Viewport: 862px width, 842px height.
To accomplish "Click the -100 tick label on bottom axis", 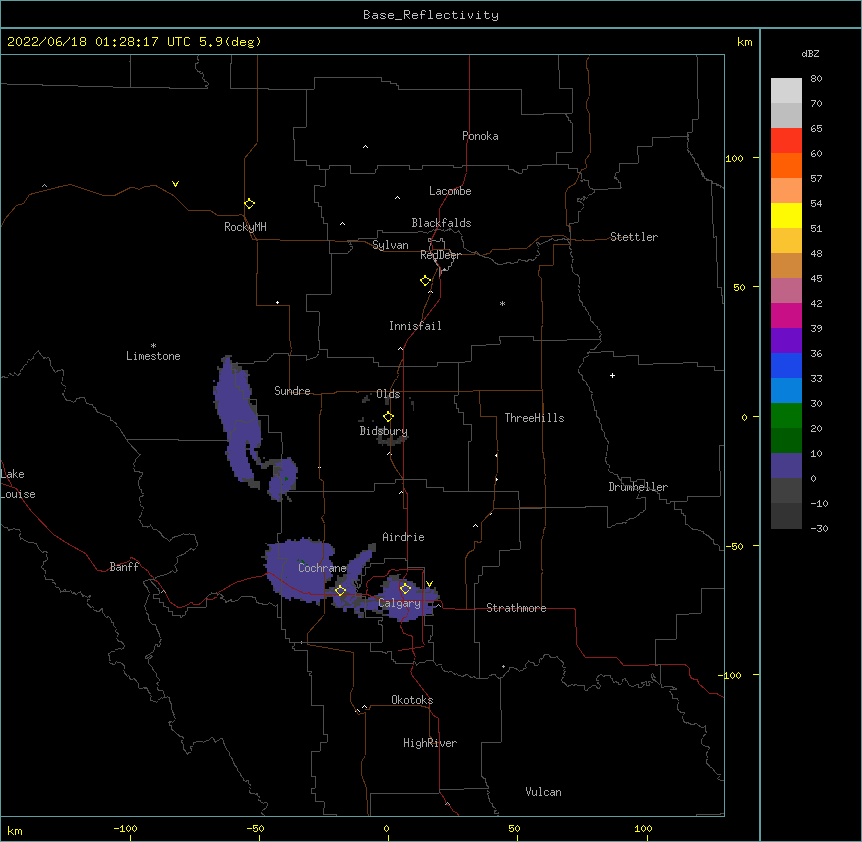I will (x=126, y=828).
